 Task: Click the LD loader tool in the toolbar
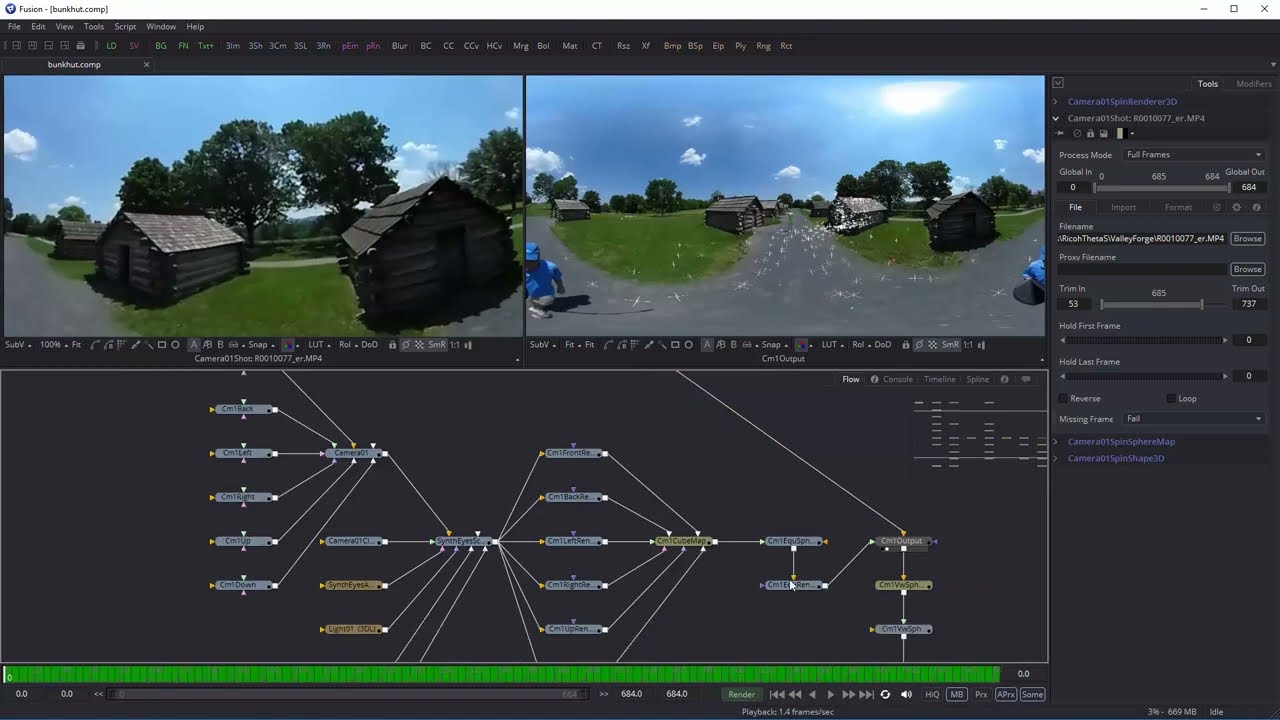(x=111, y=46)
